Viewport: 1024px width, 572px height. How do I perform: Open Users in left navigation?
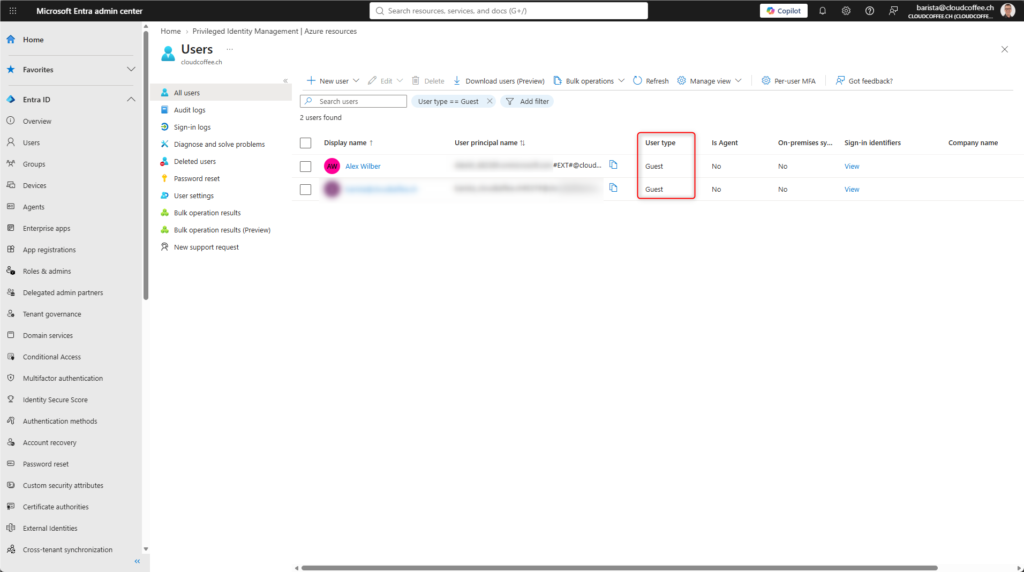(x=31, y=142)
